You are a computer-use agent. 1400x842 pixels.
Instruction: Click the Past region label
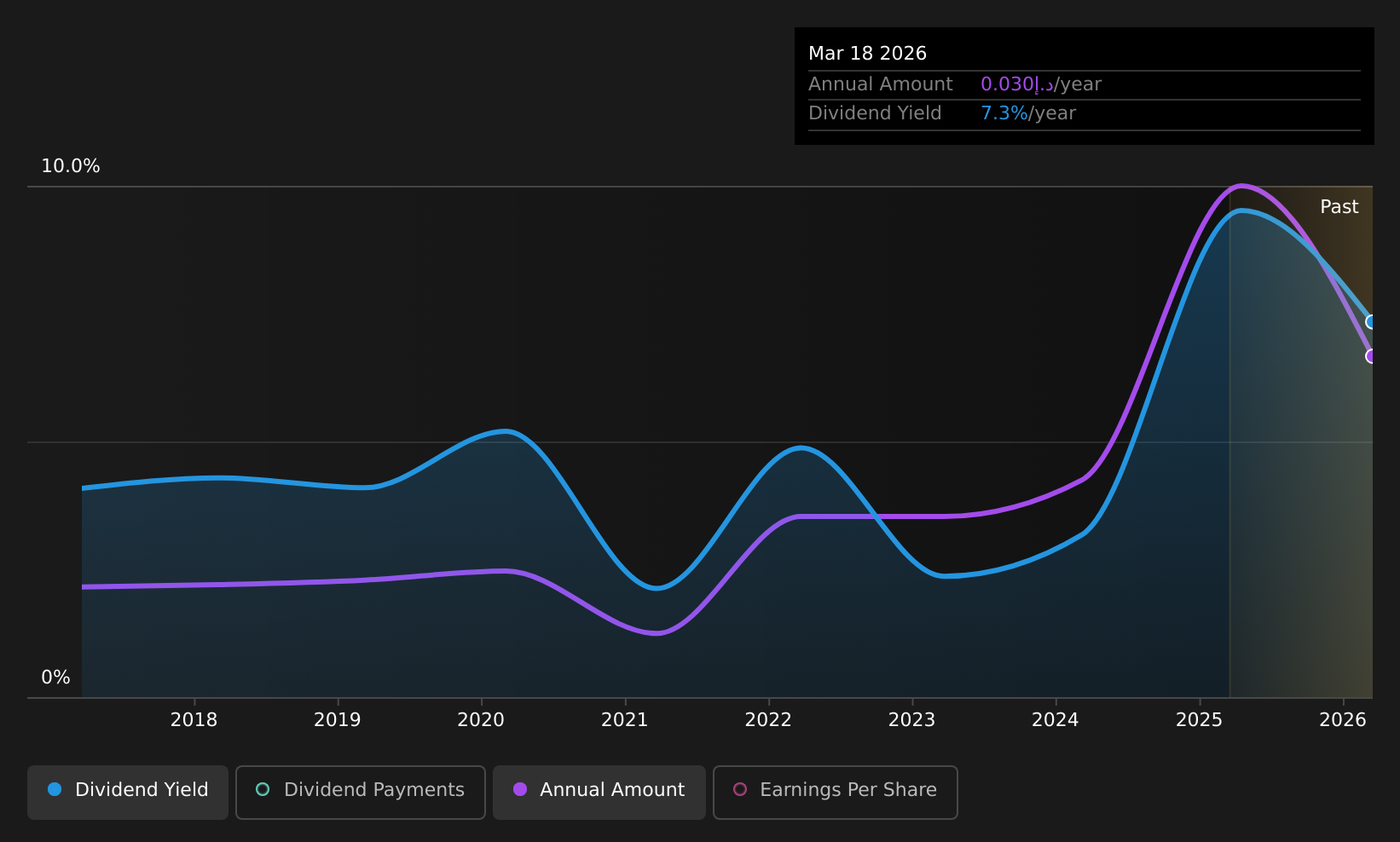point(1339,207)
